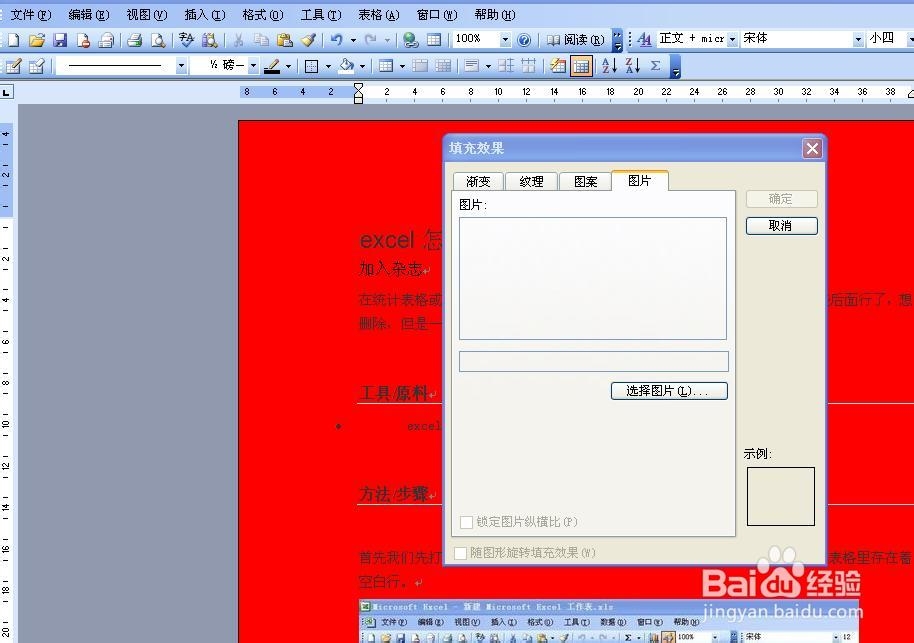Open the 格式 (Format) menu

tap(263, 15)
